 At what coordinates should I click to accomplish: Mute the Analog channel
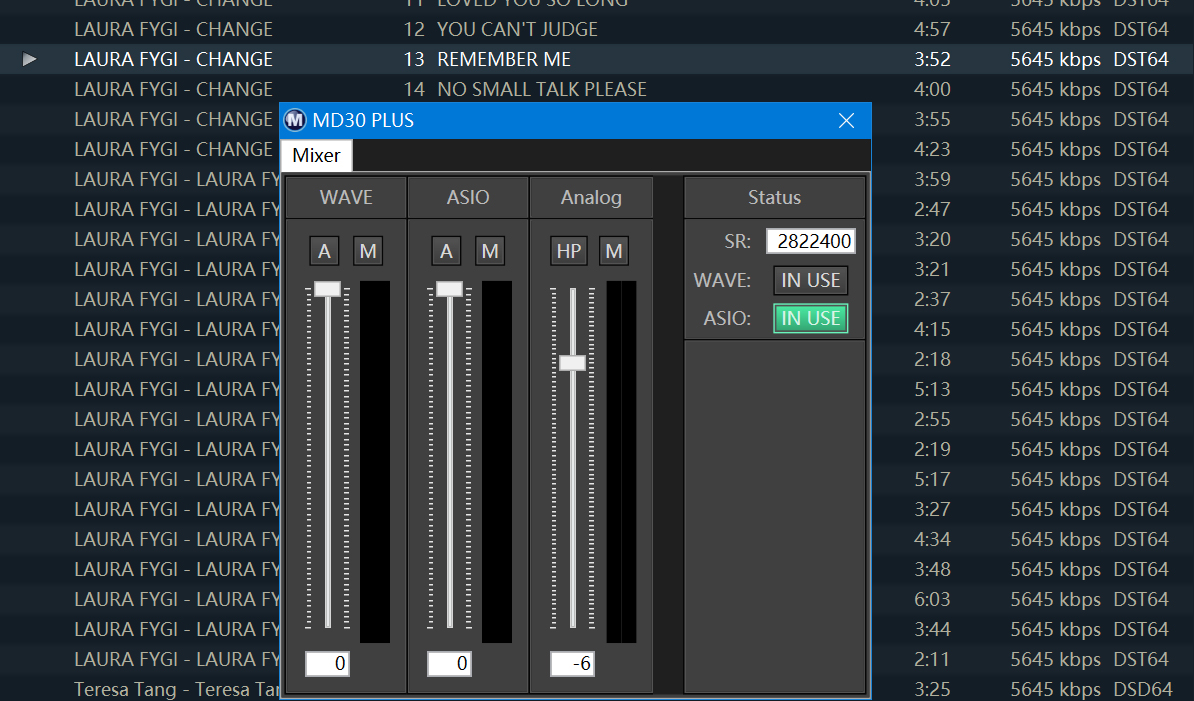(614, 251)
